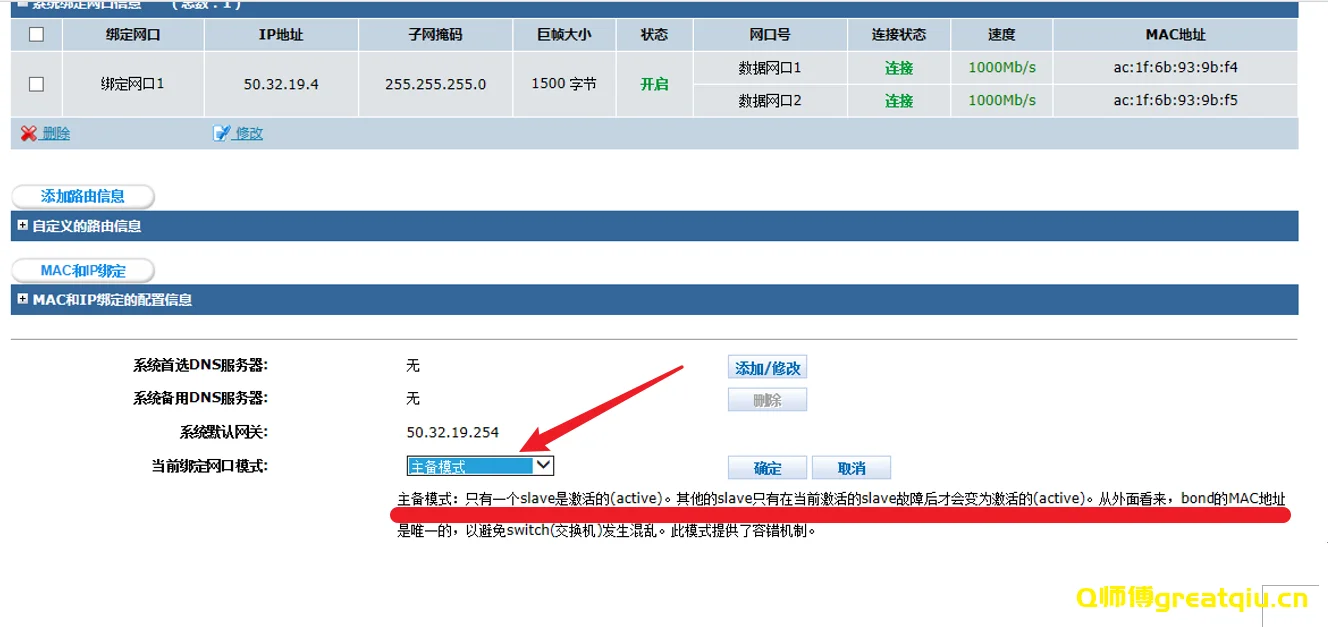Collapse the 系统绑定网口信息 section via its minus icon
Screen dimensions: 1328x627
(x=22, y=5)
